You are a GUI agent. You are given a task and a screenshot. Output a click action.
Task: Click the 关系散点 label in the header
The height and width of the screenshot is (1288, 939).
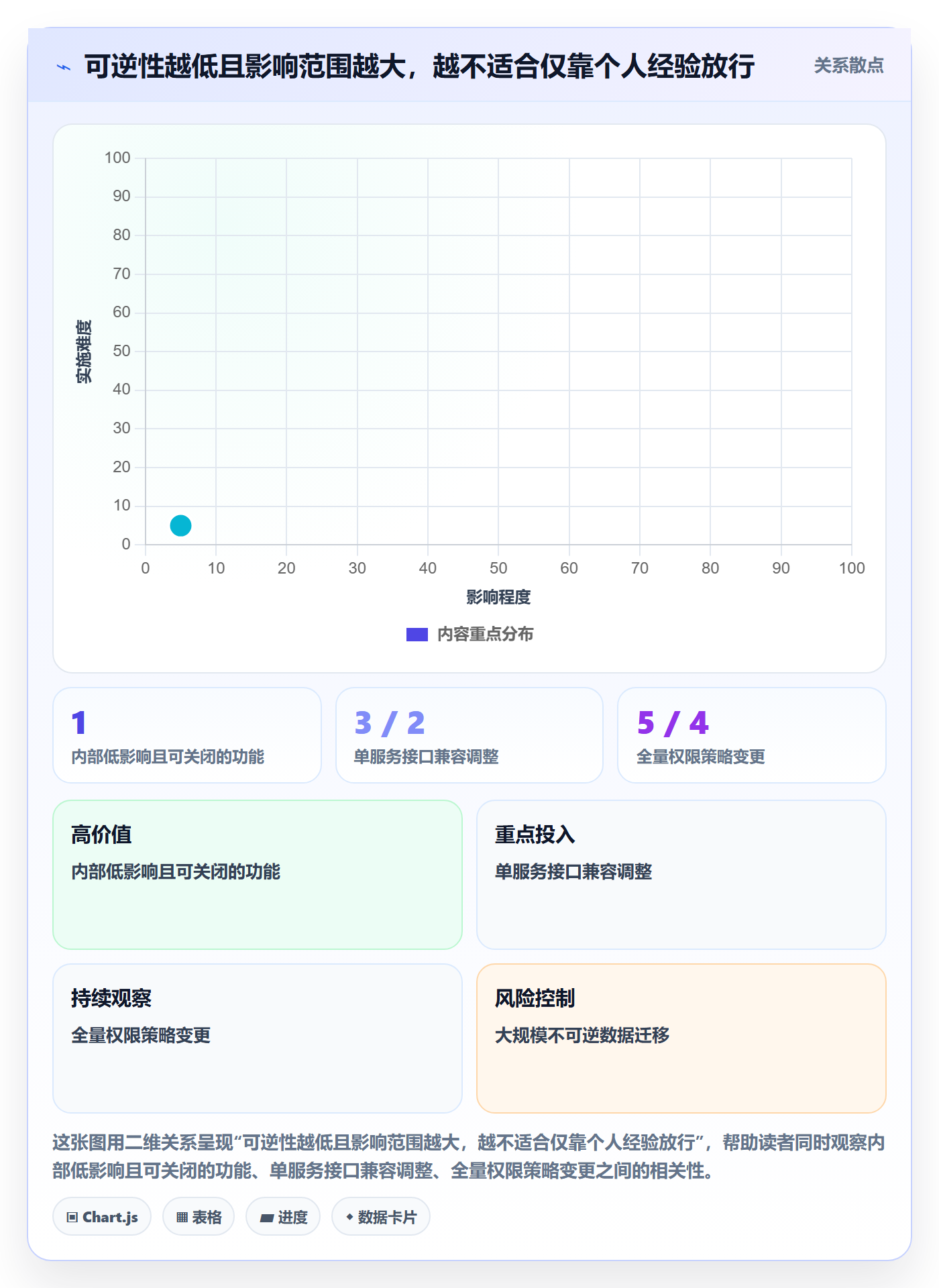848,66
